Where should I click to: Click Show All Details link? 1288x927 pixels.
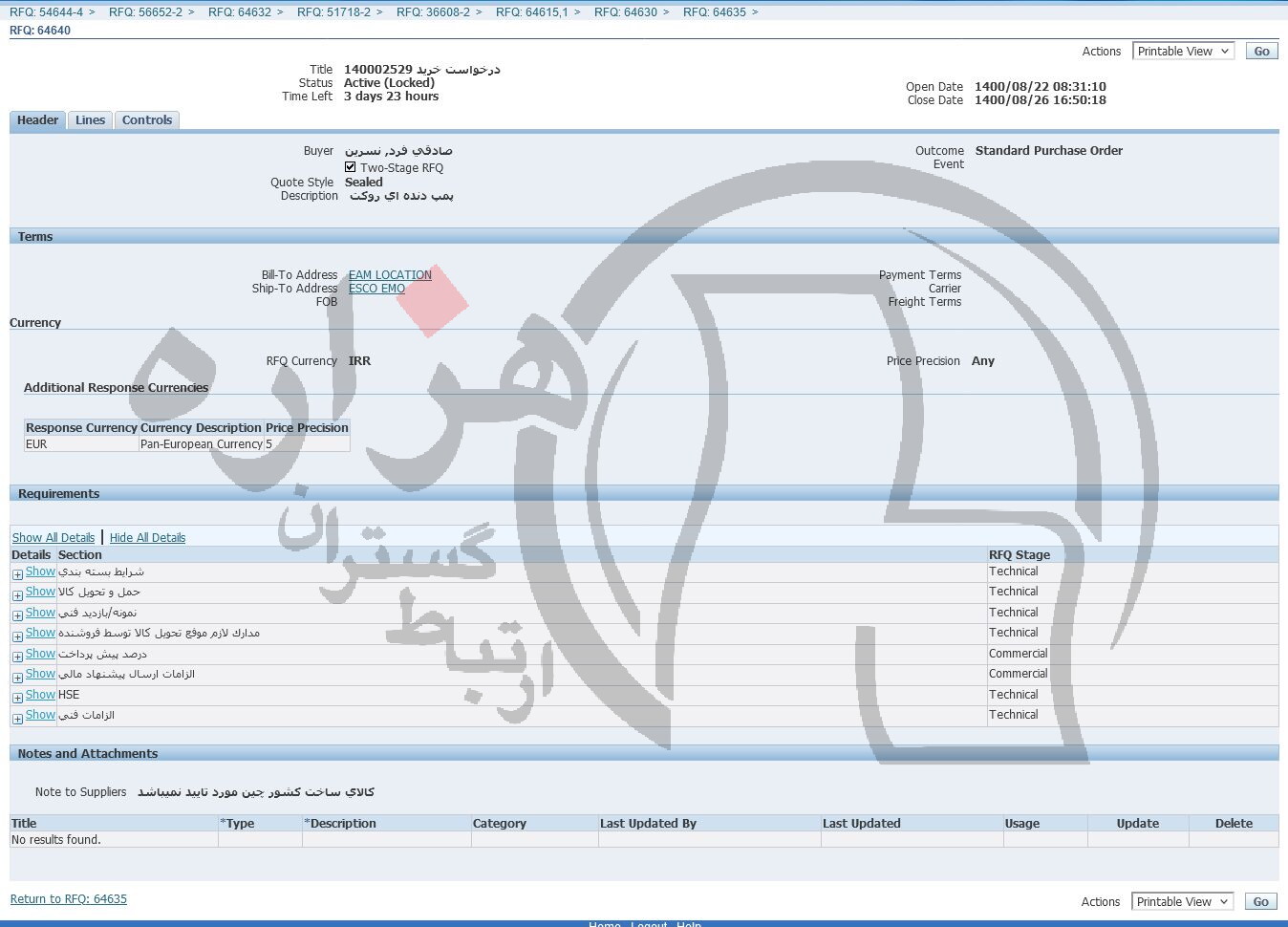click(54, 538)
